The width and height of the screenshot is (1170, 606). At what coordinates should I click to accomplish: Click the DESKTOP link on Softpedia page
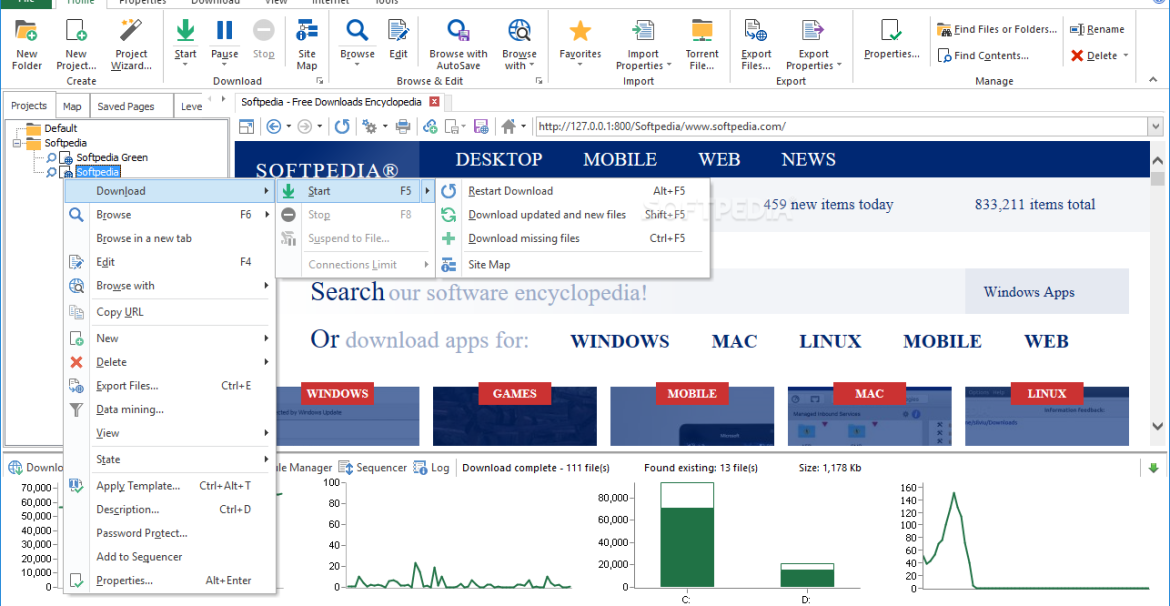click(x=498, y=159)
